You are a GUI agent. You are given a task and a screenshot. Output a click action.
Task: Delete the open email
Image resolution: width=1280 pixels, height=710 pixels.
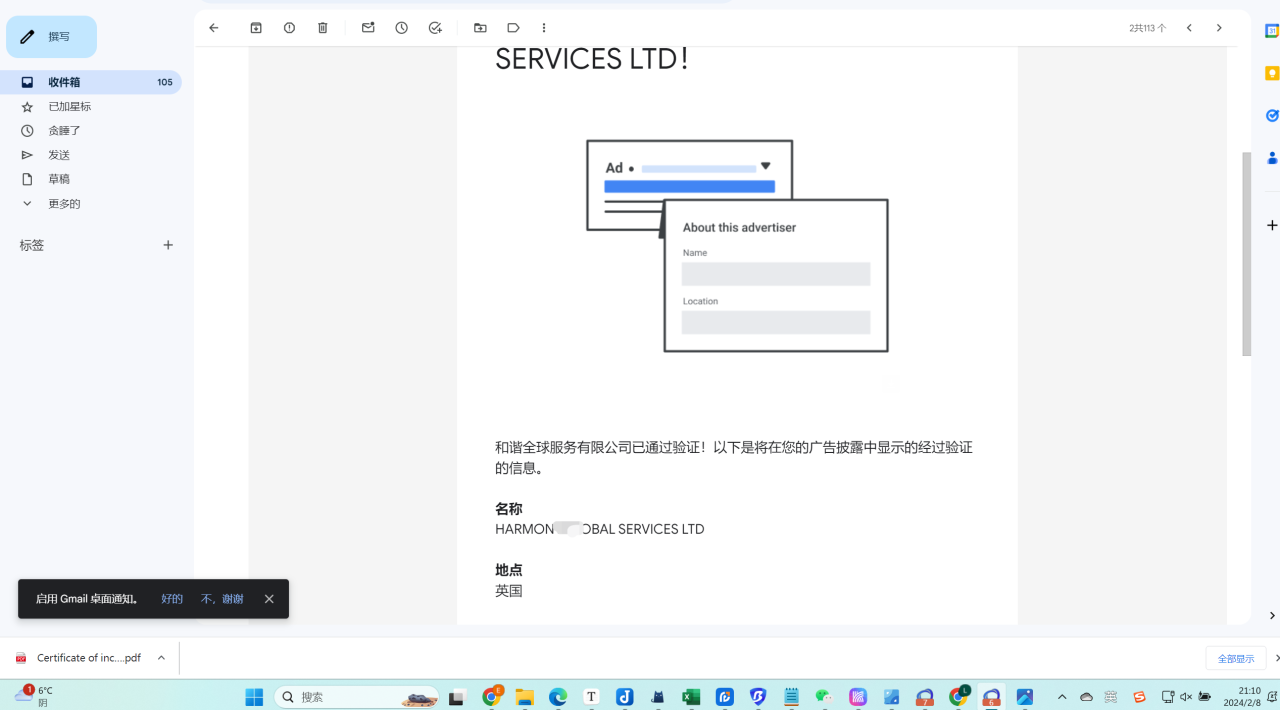322,28
